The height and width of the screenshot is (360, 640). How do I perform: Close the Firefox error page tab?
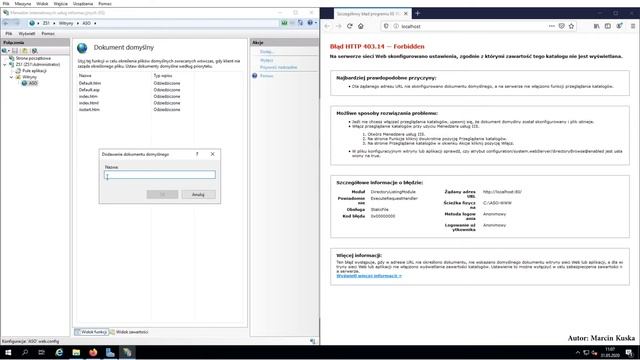point(406,13)
